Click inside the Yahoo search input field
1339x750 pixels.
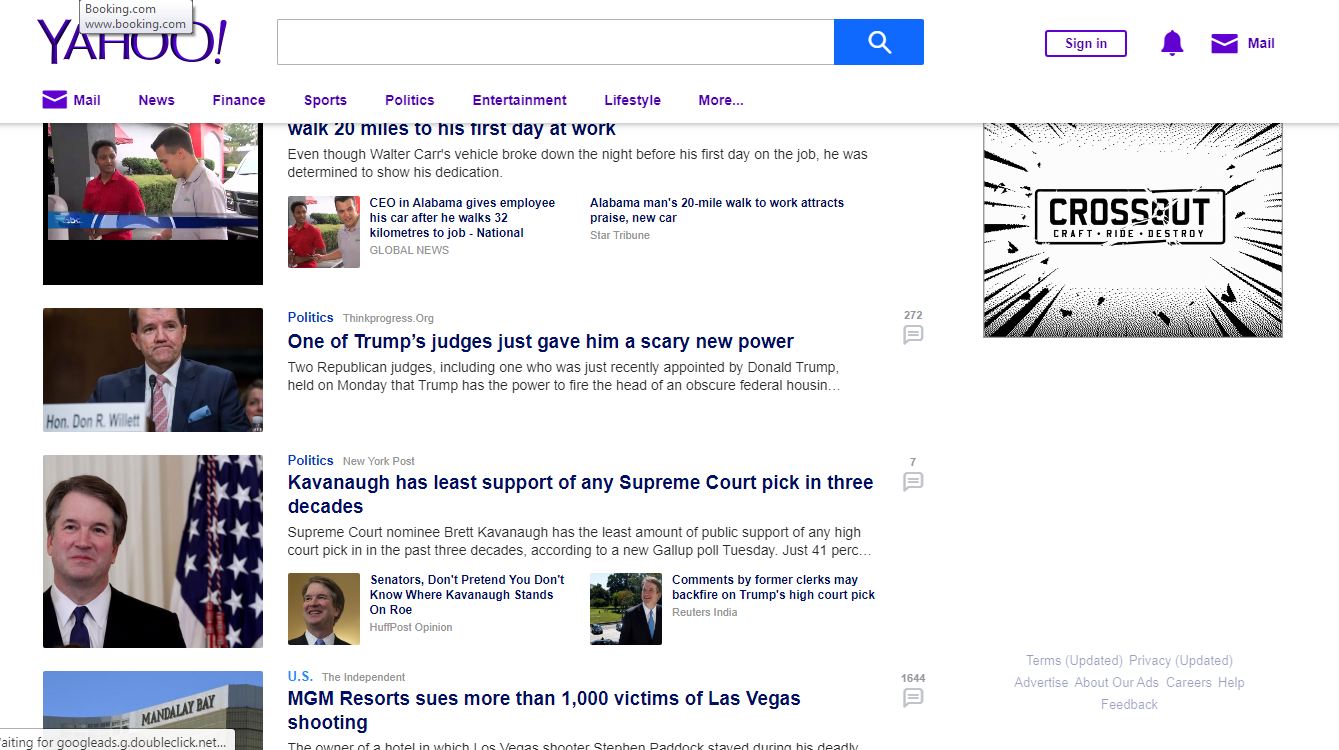[x=555, y=42]
